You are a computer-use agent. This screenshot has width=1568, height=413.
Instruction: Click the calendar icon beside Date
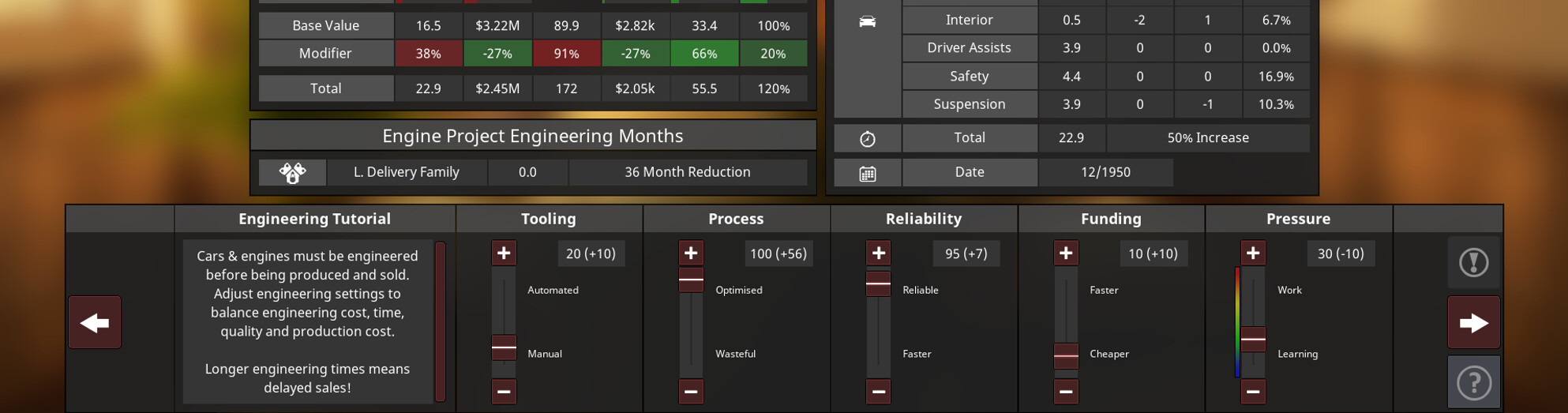tap(867, 173)
